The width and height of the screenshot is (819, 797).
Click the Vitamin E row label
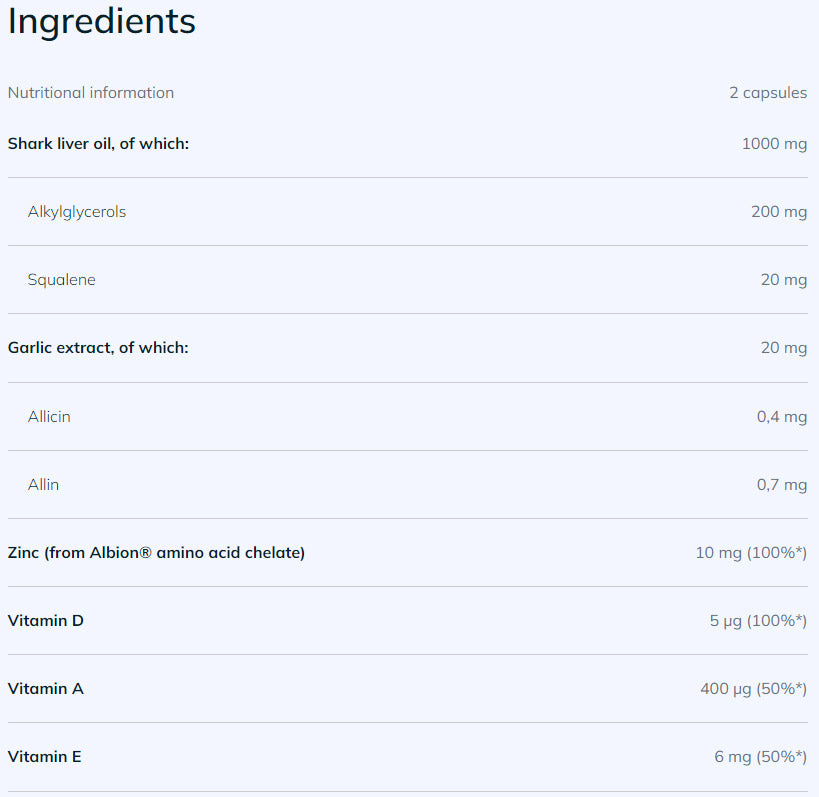[44, 756]
